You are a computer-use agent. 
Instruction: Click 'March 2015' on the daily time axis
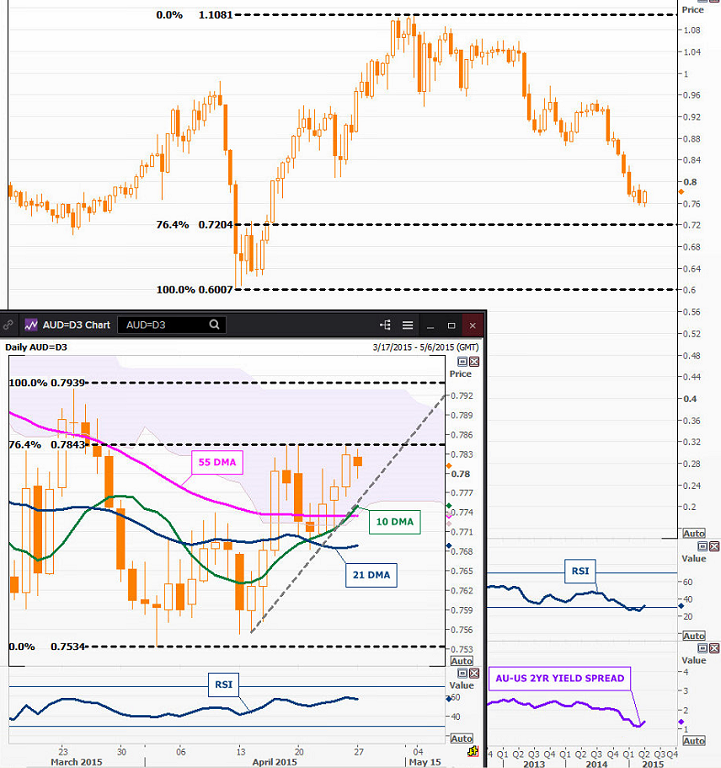pos(76,762)
